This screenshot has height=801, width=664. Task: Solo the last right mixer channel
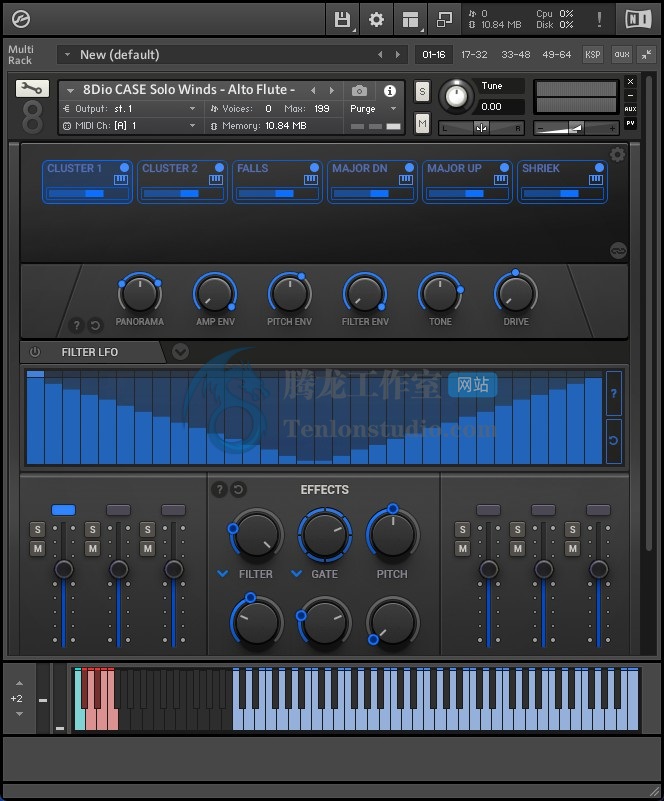(573, 529)
